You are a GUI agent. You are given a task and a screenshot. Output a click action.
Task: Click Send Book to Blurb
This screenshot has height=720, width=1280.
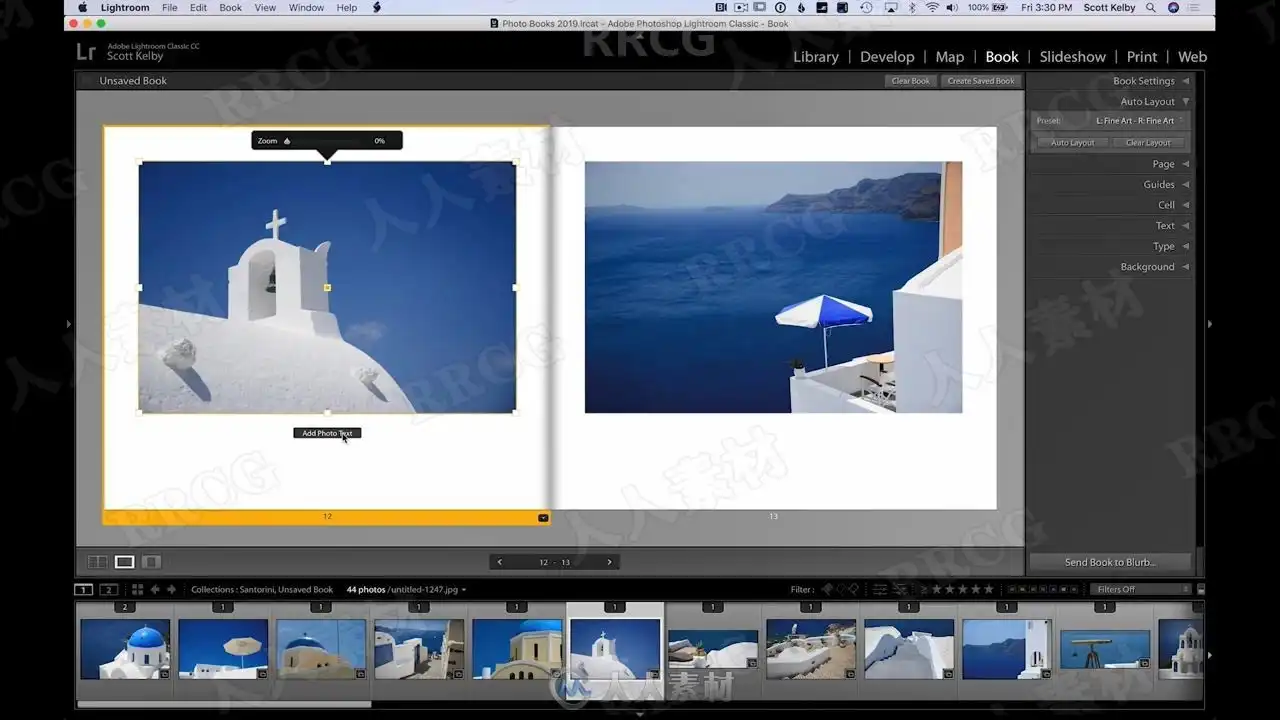point(1110,562)
